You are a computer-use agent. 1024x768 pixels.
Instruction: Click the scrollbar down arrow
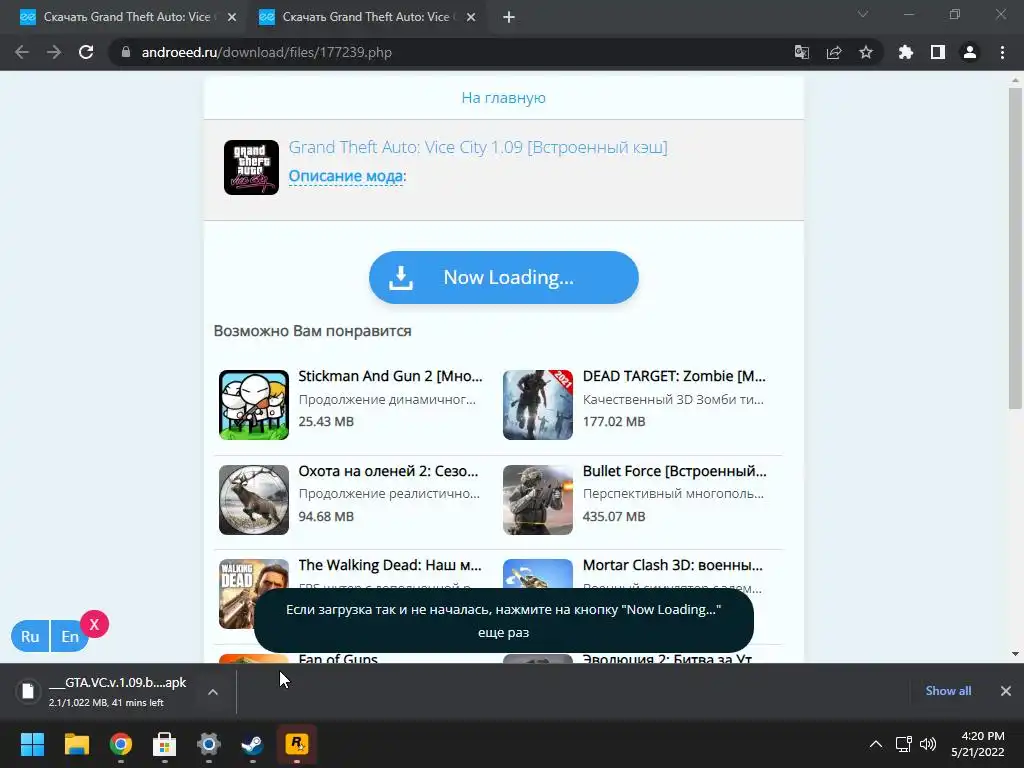tap(1015, 654)
